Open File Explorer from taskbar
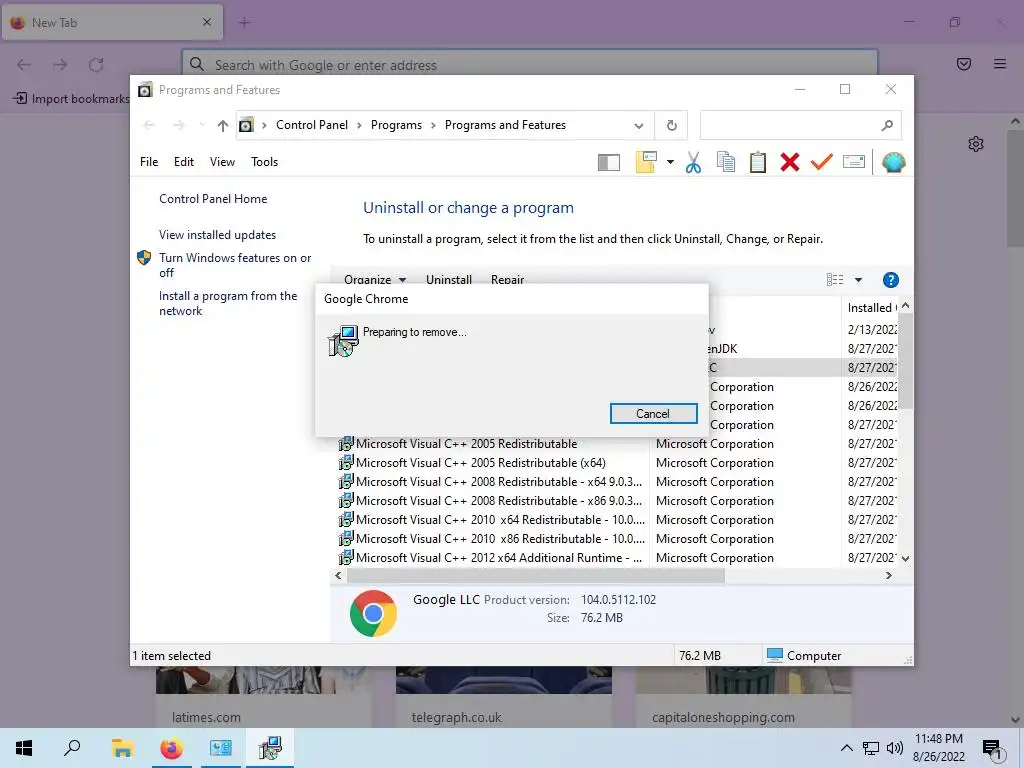Viewport: 1024px width, 768px height. [x=122, y=748]
